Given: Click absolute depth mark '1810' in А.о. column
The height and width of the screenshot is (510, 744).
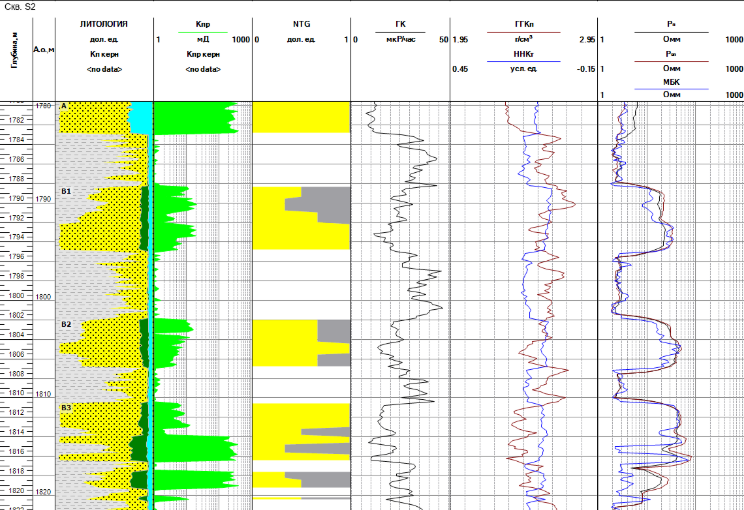Looking at the screenshot, I should pyautogui.click(x=43, y=394).
